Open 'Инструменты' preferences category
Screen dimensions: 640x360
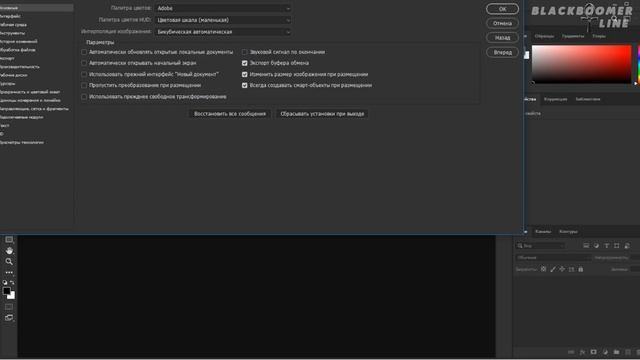click(12, 33)
